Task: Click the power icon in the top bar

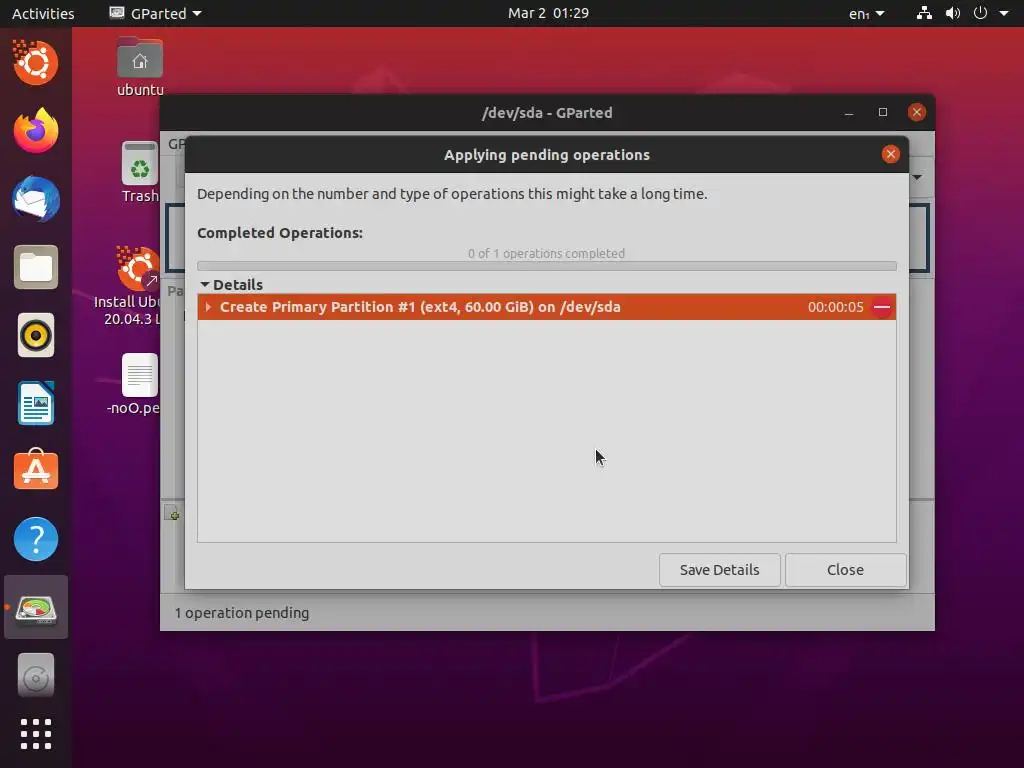Action: tap(980, 13)
